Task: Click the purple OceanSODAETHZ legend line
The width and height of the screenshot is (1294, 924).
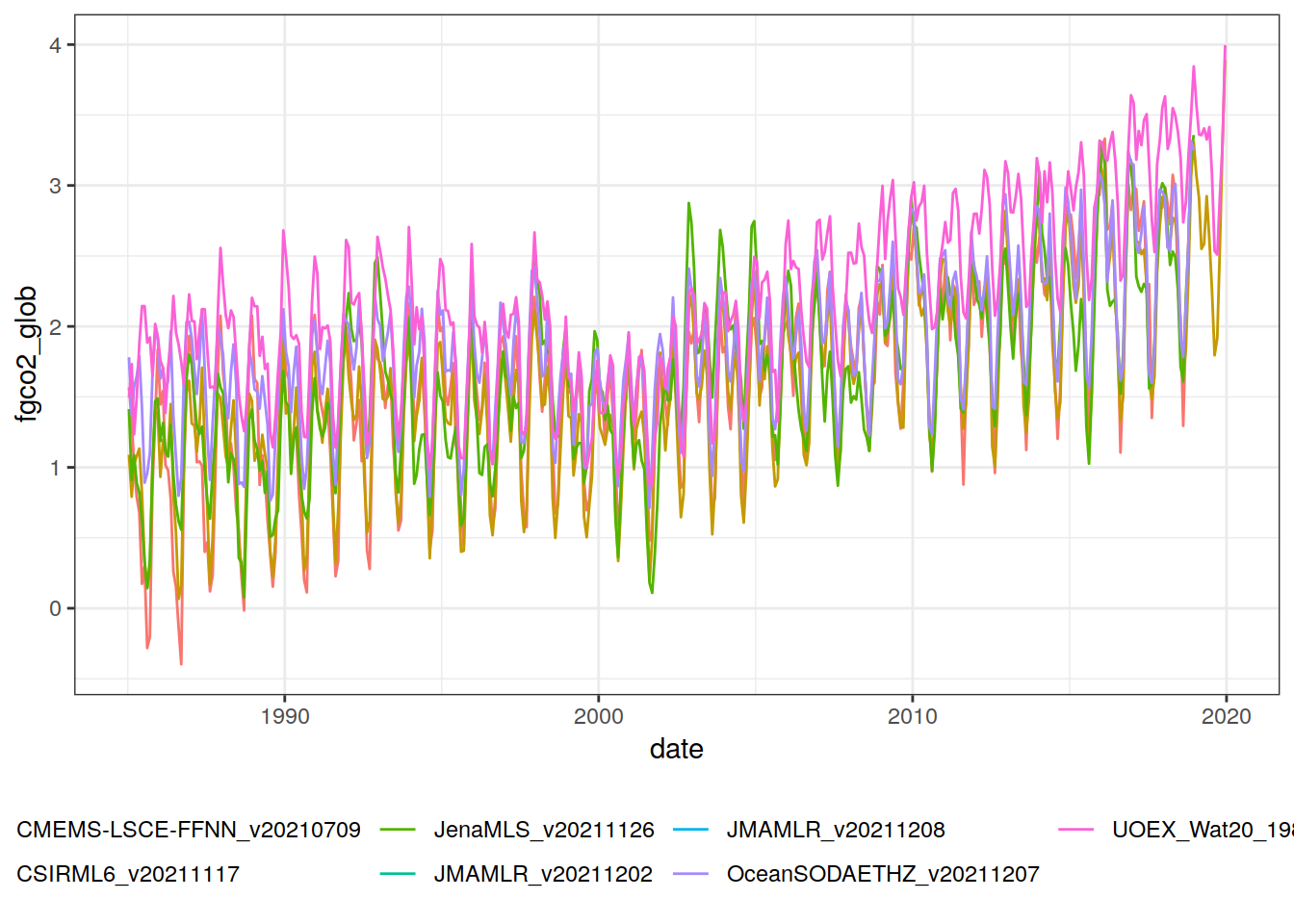Action: tap(690, 874)
